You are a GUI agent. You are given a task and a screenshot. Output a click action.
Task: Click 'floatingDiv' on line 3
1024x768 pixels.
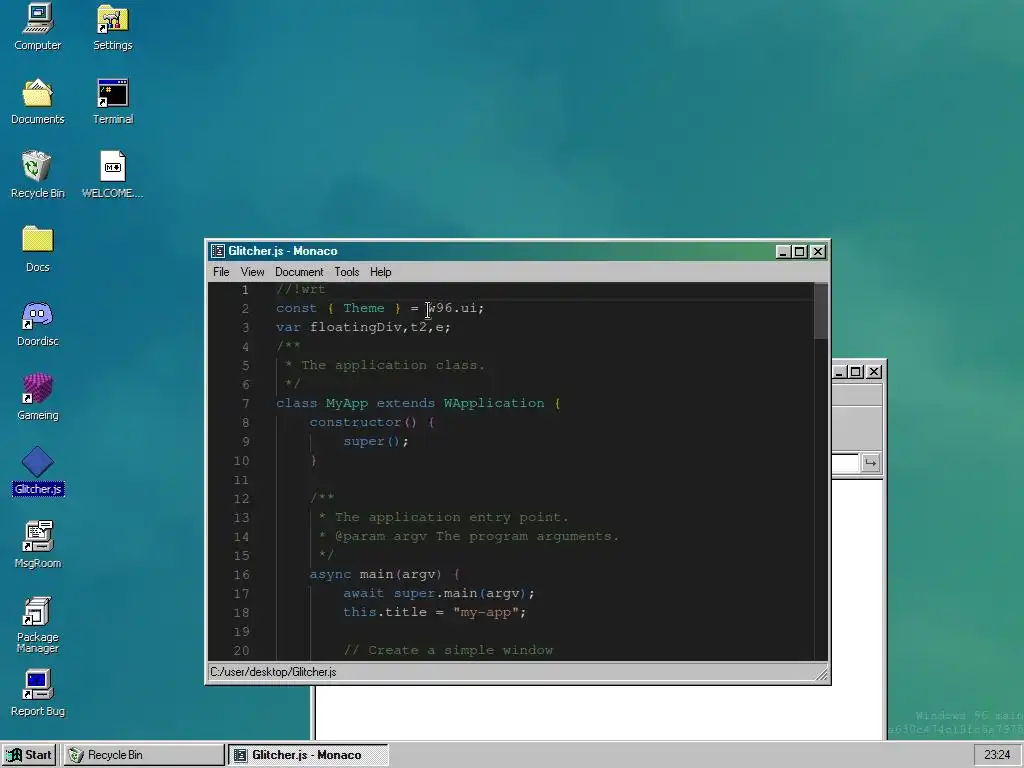click(355, 327)
